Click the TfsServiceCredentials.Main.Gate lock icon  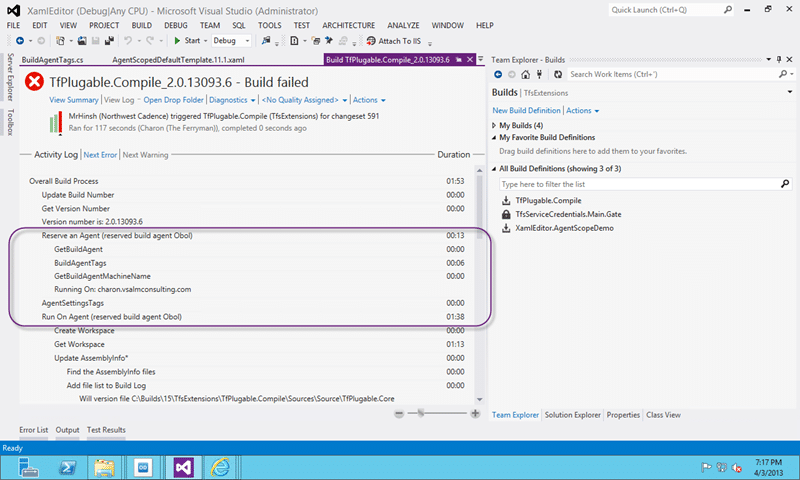(x=506, y=214)
